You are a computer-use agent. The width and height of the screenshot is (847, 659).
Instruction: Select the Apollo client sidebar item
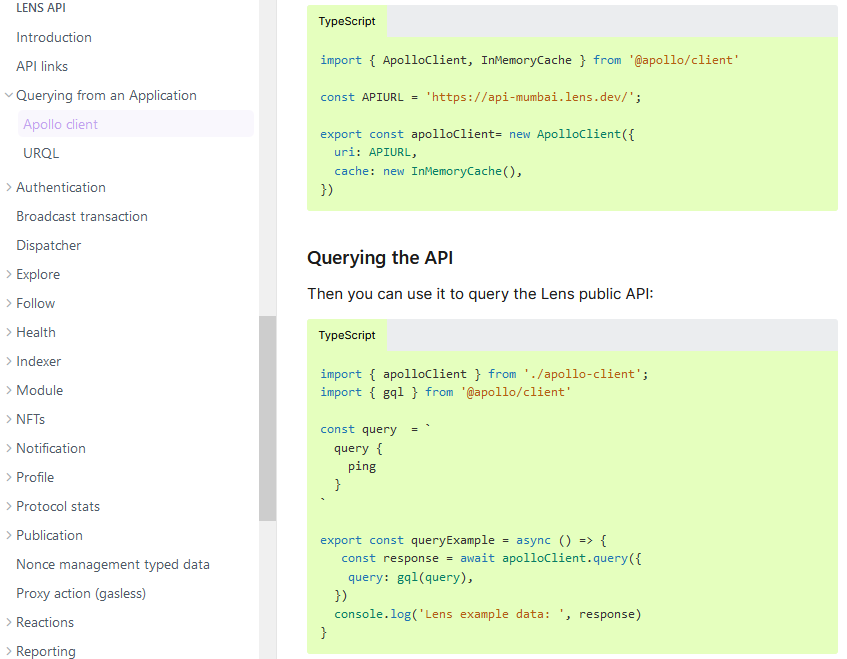[61, 124]
